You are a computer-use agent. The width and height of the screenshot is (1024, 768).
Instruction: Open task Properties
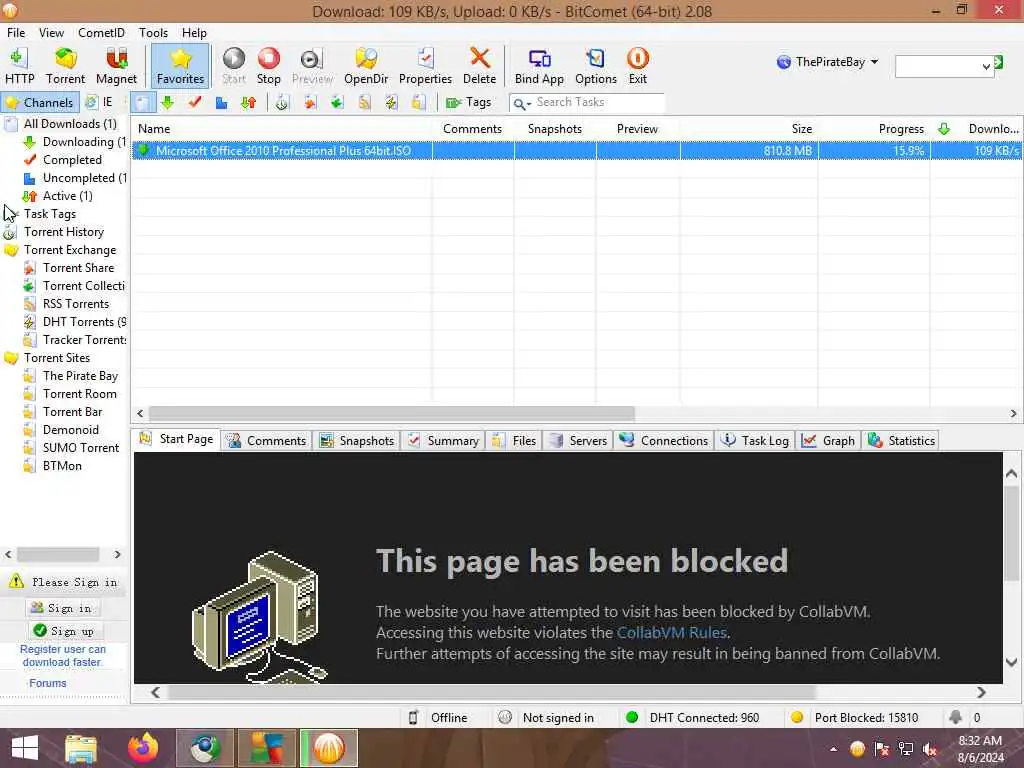click(x=425, y=66)
